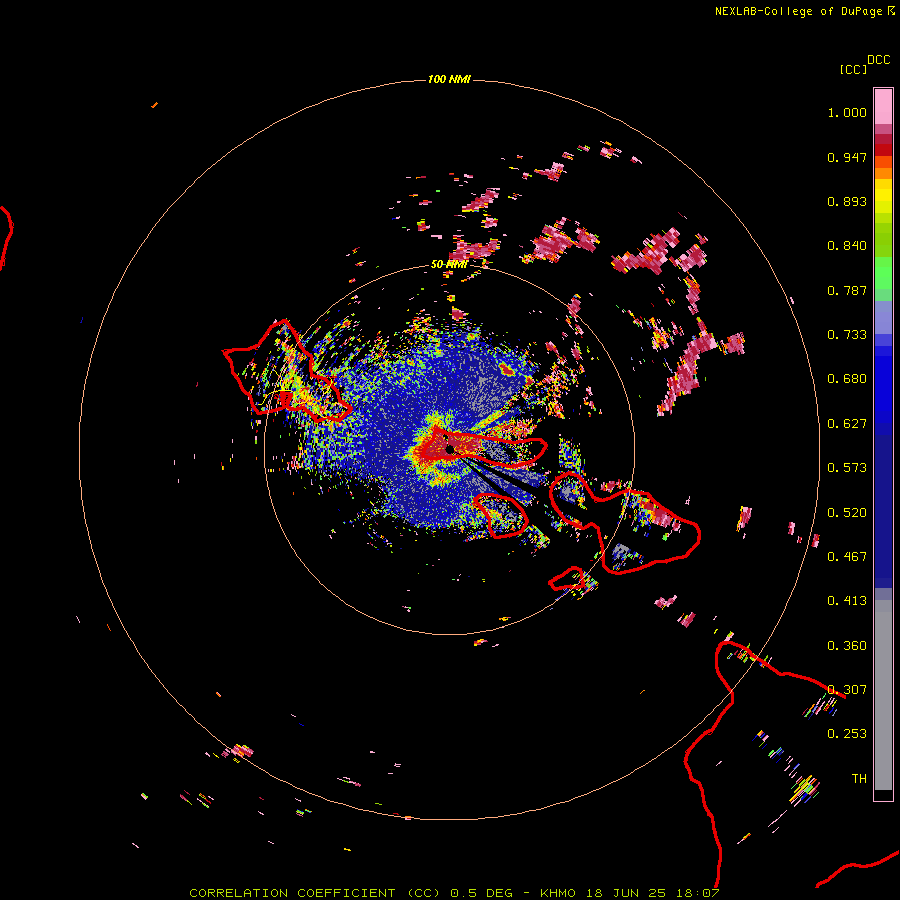Click the 0.893 scale value
The height and width of the screenshot is (900, 900).
pyautogui.click(x=847, y=201)
